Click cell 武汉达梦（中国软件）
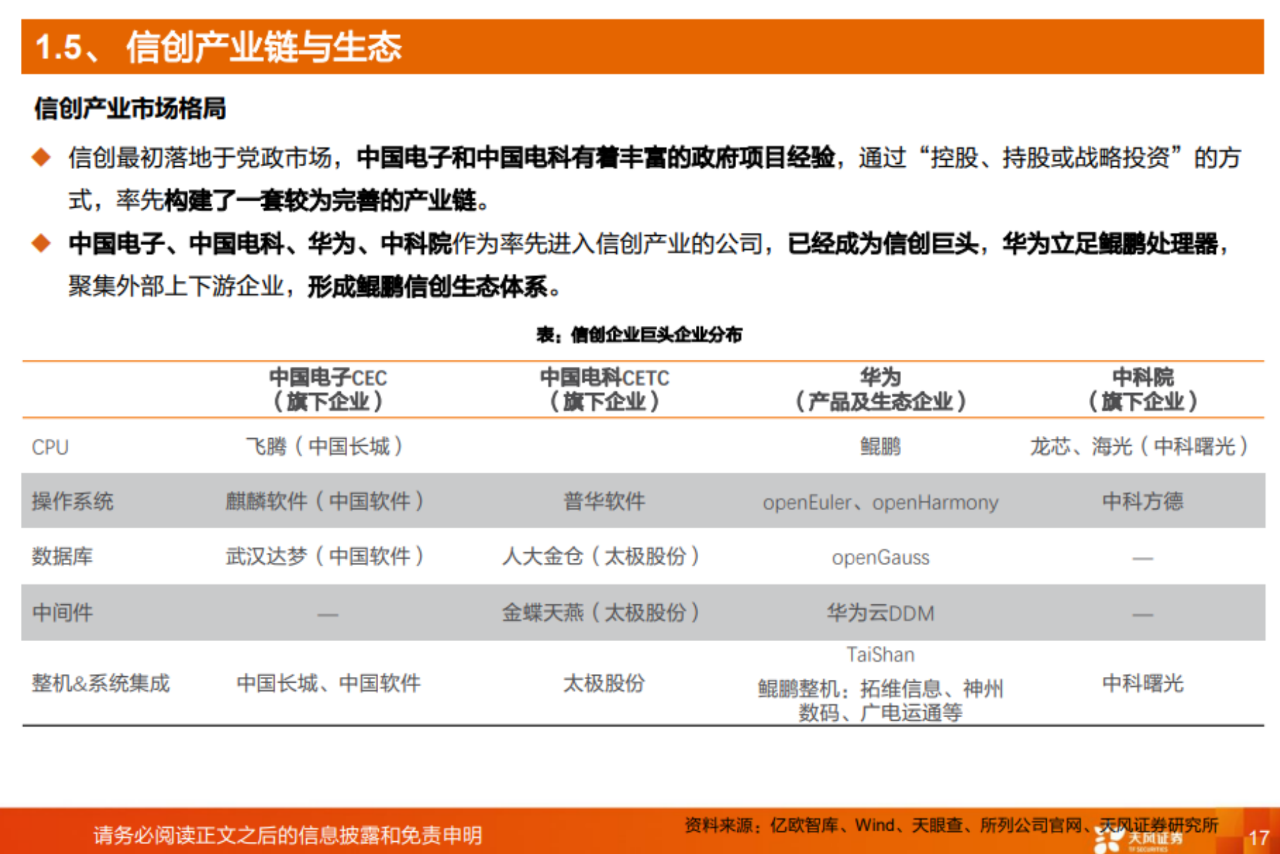 [x=328, y=556]
